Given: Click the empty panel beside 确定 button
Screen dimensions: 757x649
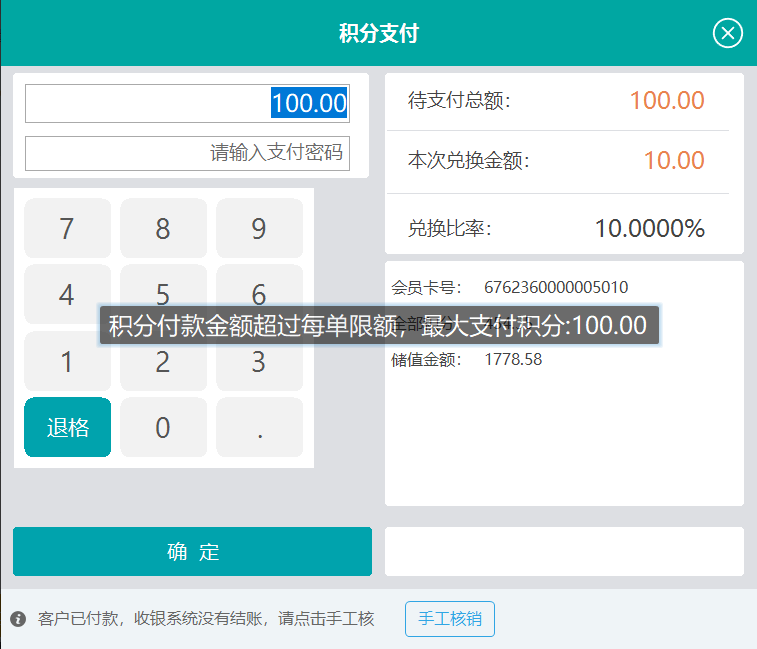Looking at the screenshot, I should pos(564,551).
